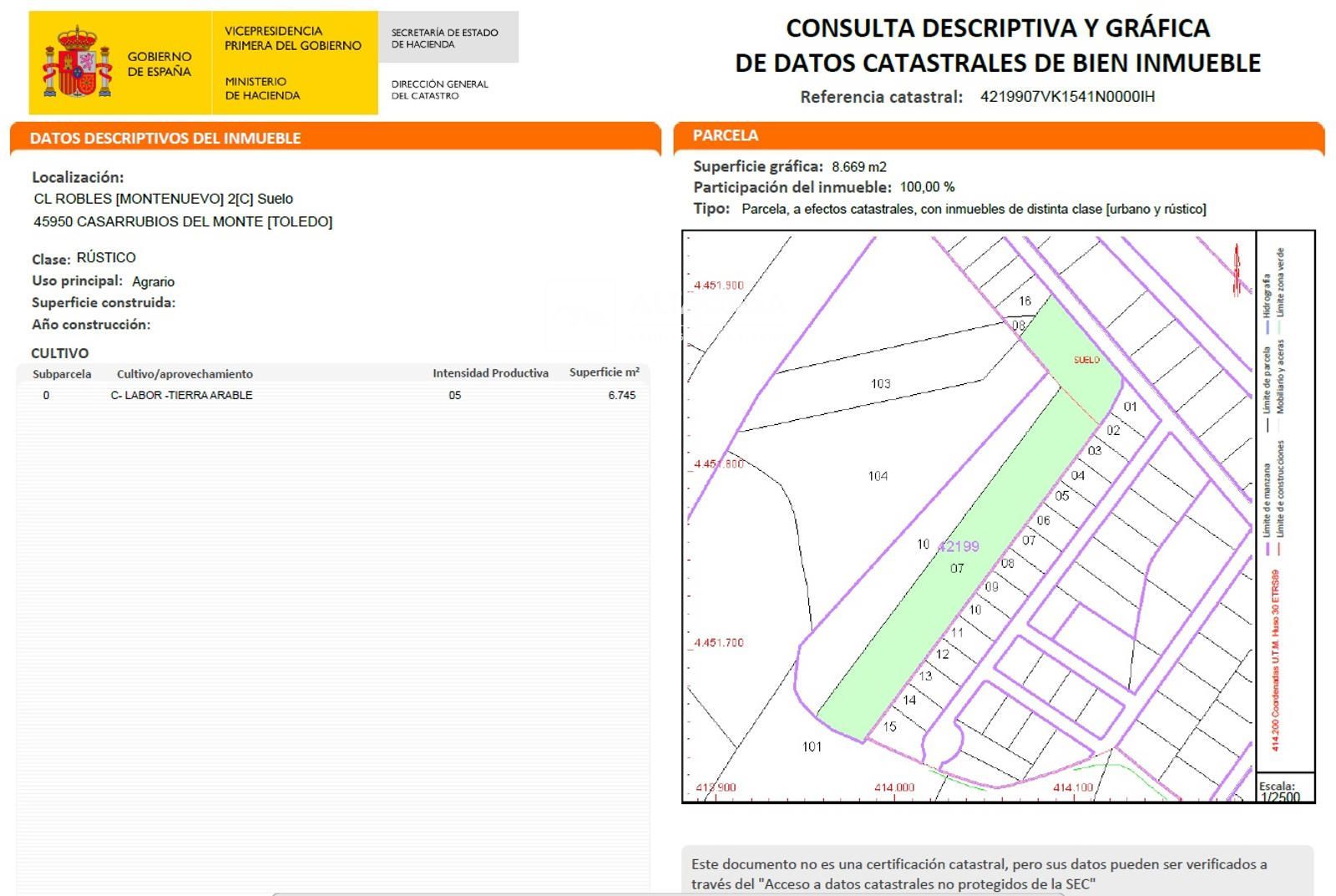Select the green highlighted parcel on the map
Image resolution: width=1336 pixels, height=896 pixels.
tap(960, 585)
